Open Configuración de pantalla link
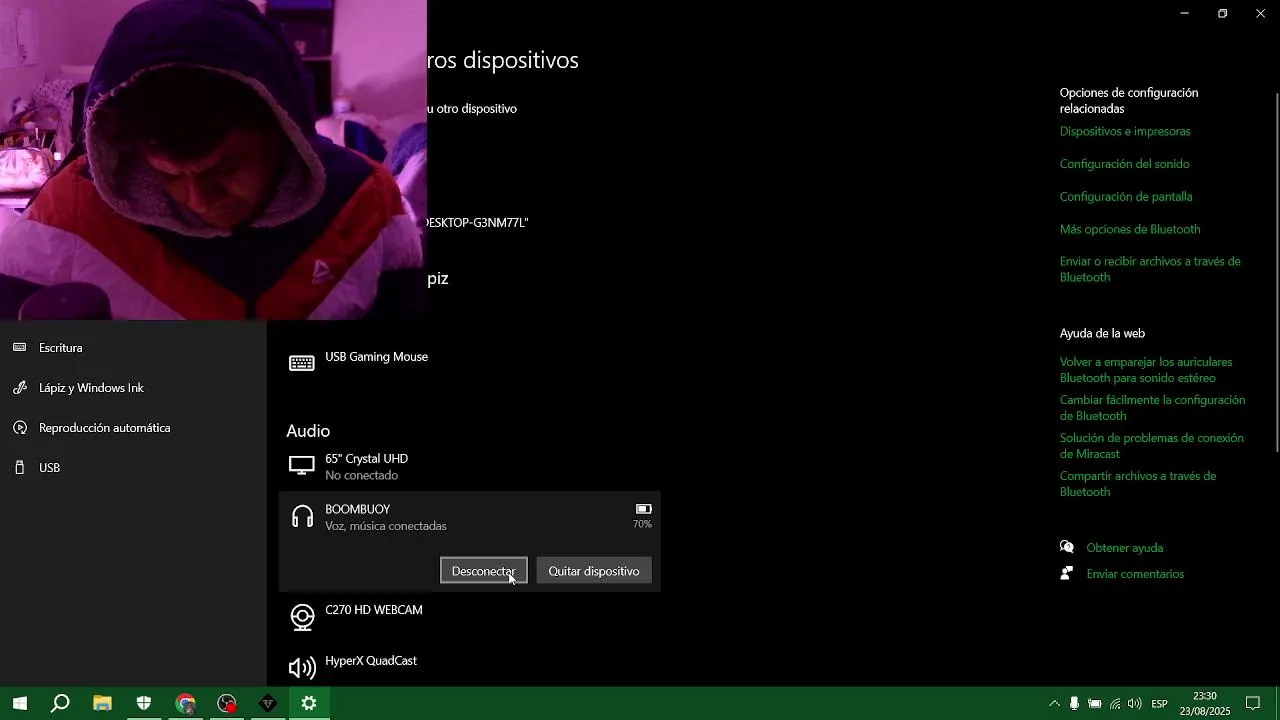Viewport: 1280px width, 720px height. [x=1126, y=197]
